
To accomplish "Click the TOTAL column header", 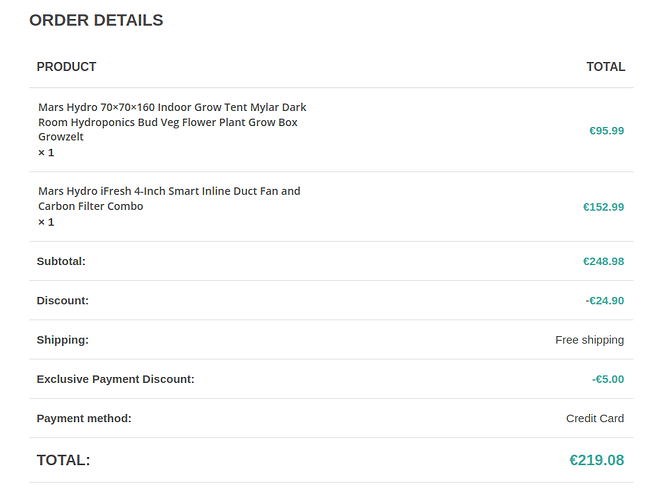I will 605,67.
